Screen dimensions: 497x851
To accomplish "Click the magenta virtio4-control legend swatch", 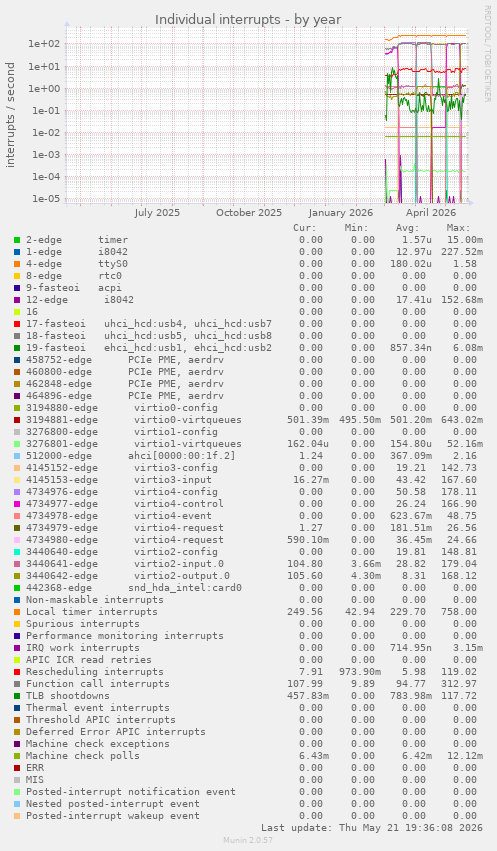I will (x=17, y=504).
